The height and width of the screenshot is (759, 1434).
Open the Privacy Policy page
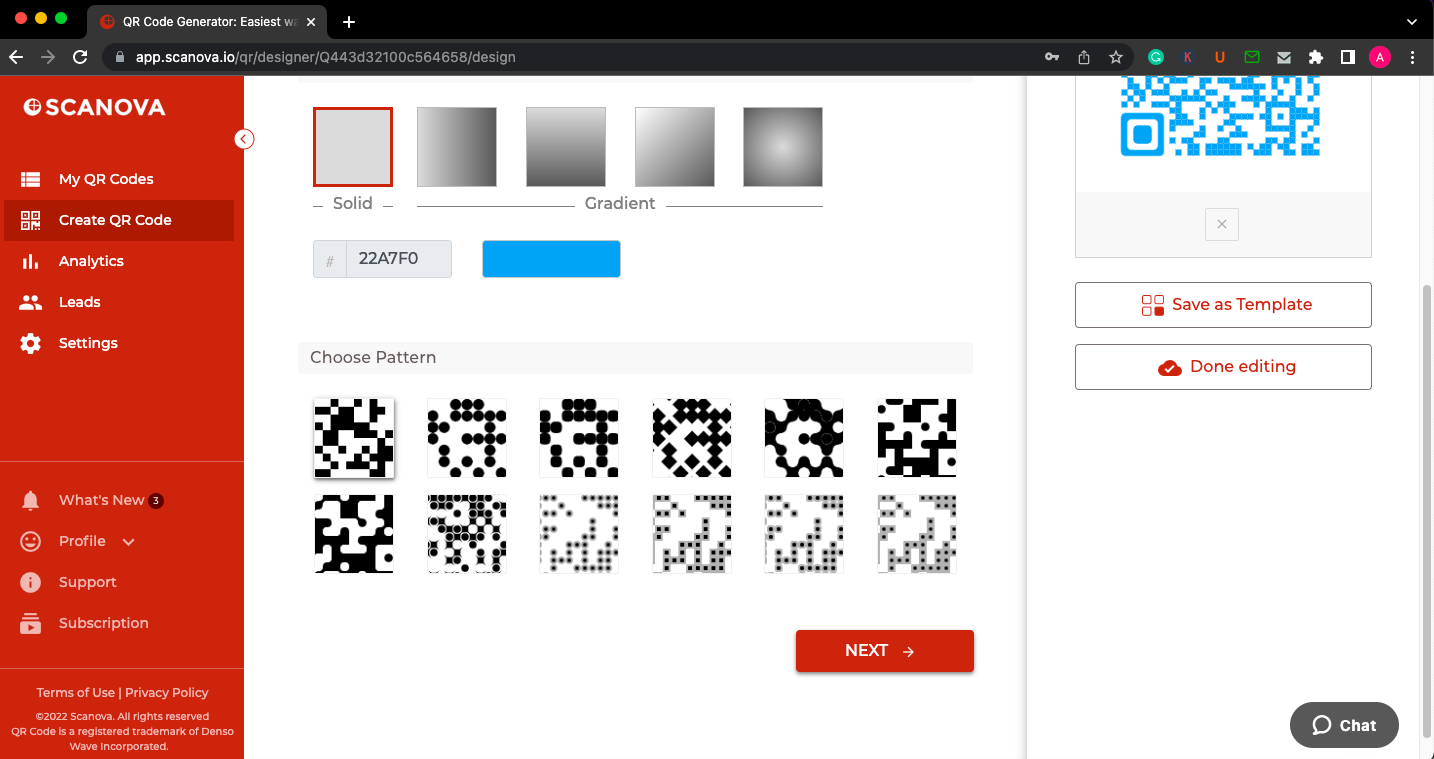click(x=166, y=692)
